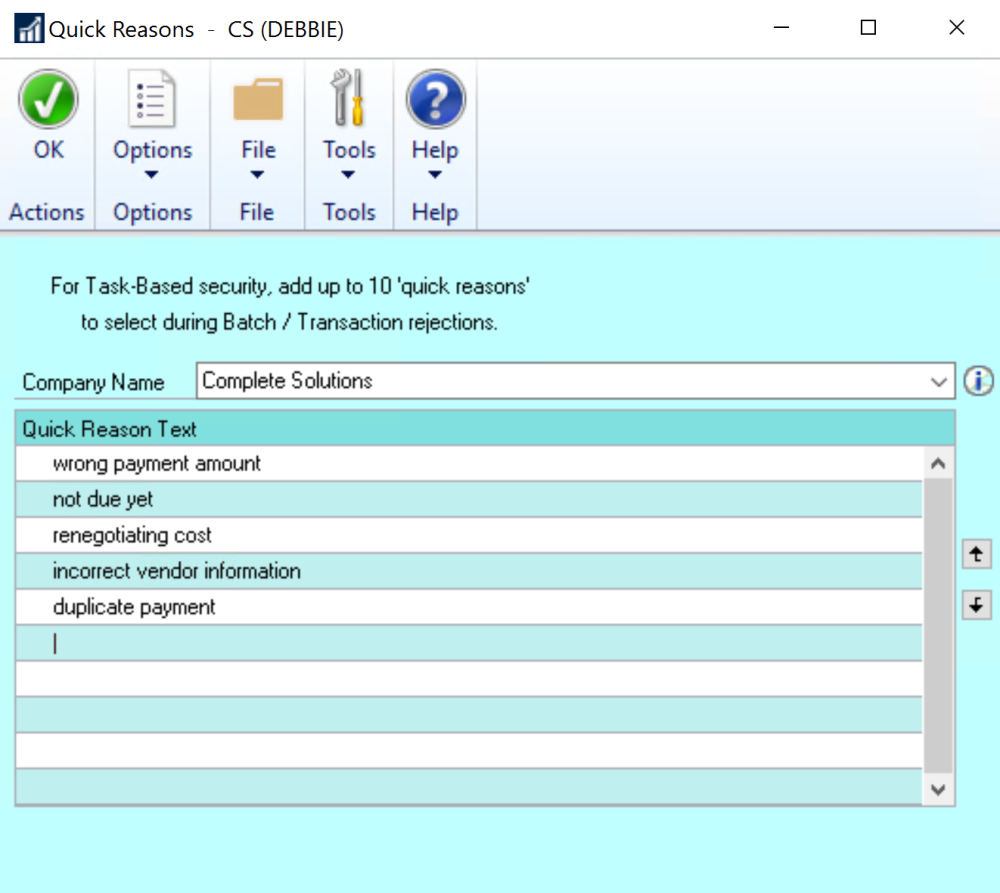The width and height of the screenshot is (1000, 893).
Task: Click the empty sixth reason row with cursor
Action: click(469, 643)
